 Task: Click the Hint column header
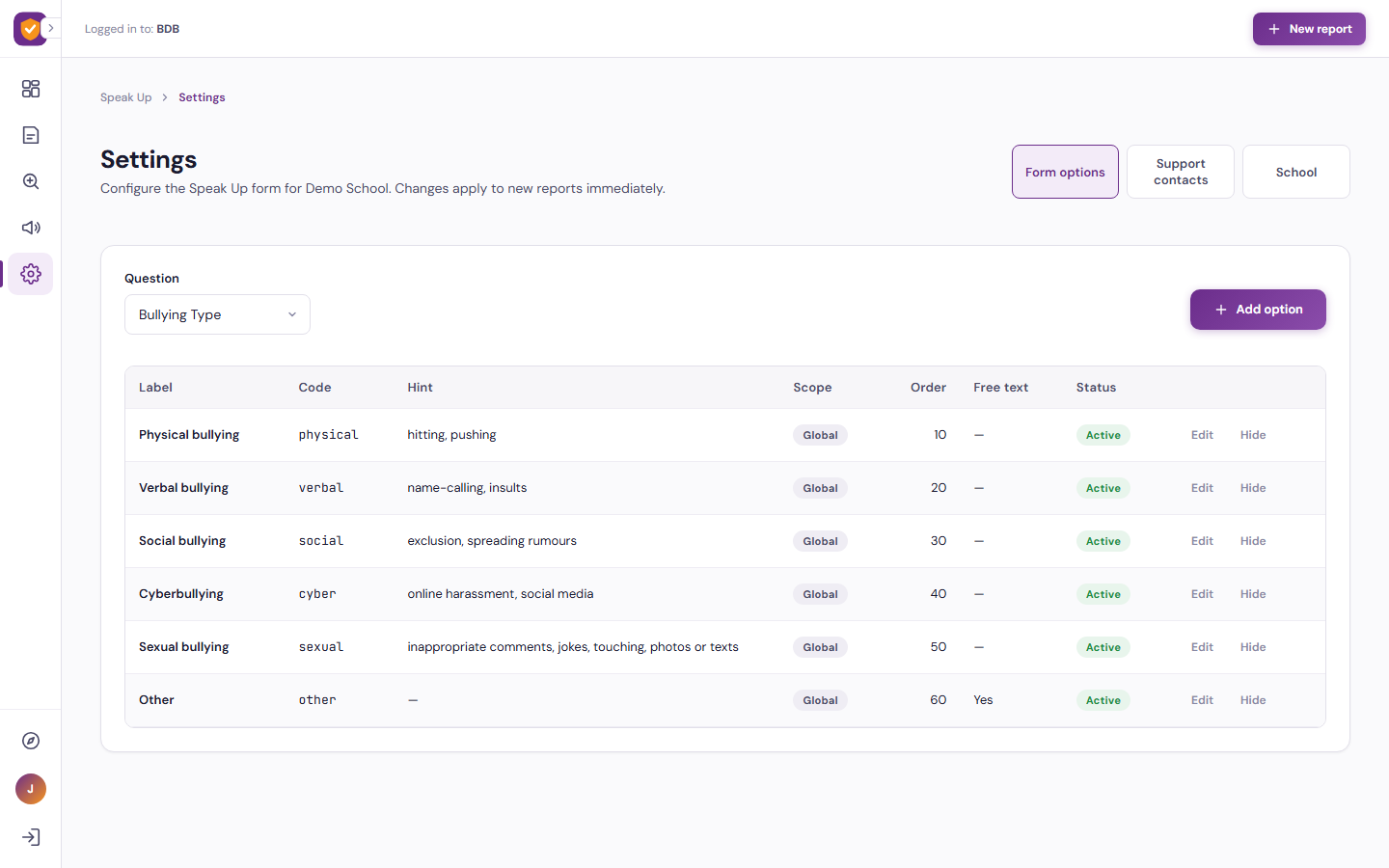click(x=420, y=388)
